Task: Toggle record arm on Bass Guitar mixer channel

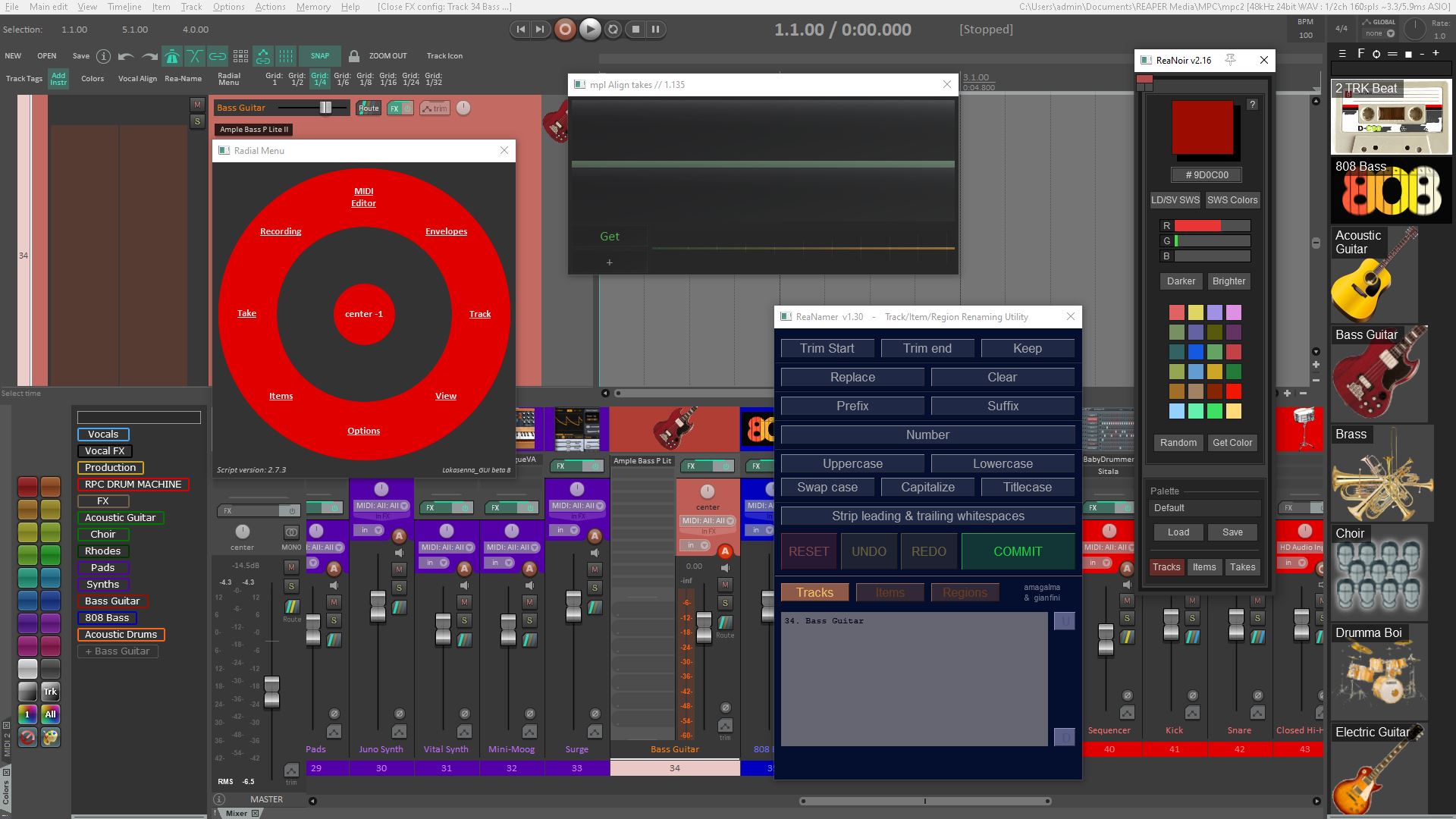Action: (724, 551)
